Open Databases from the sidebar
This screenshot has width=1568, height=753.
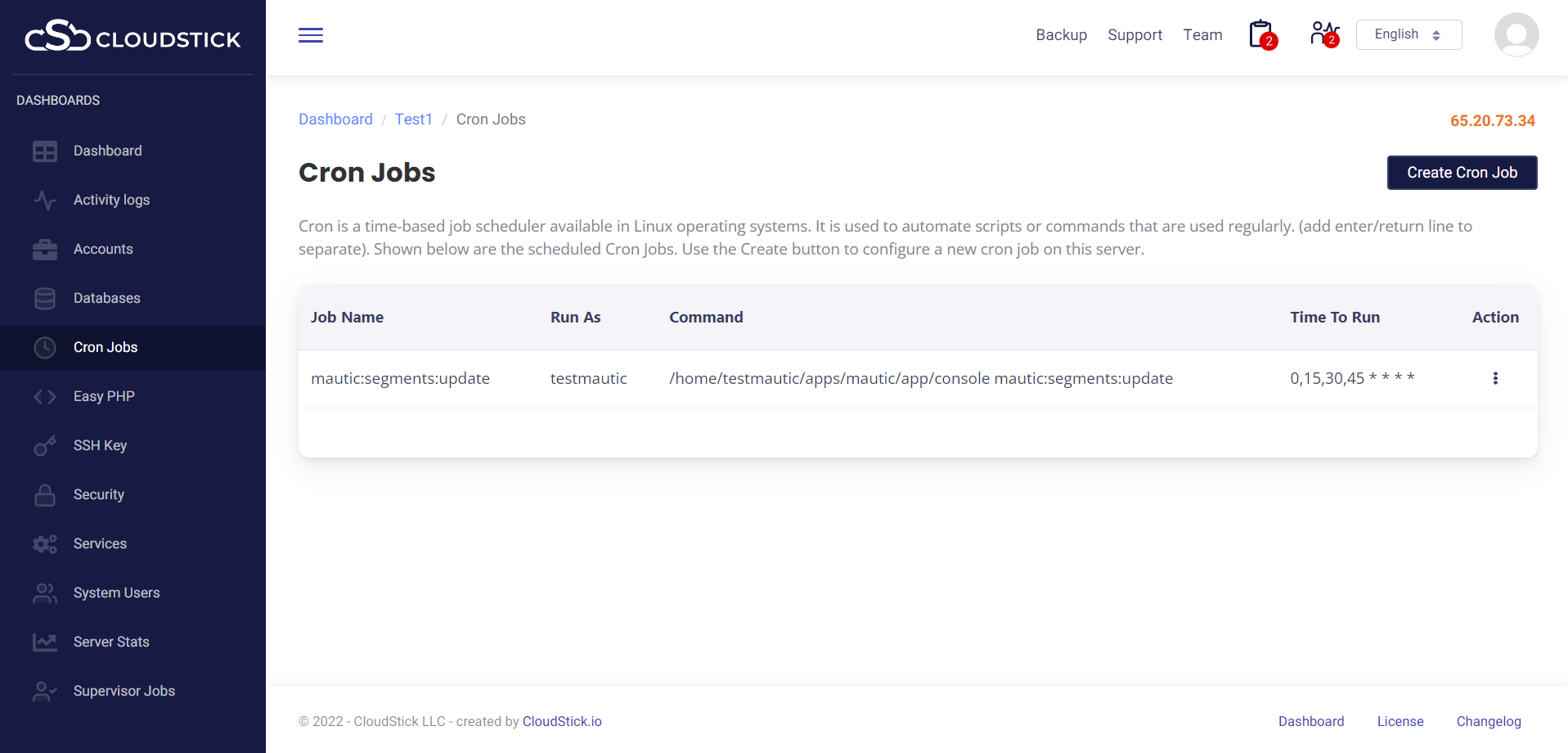106,298
